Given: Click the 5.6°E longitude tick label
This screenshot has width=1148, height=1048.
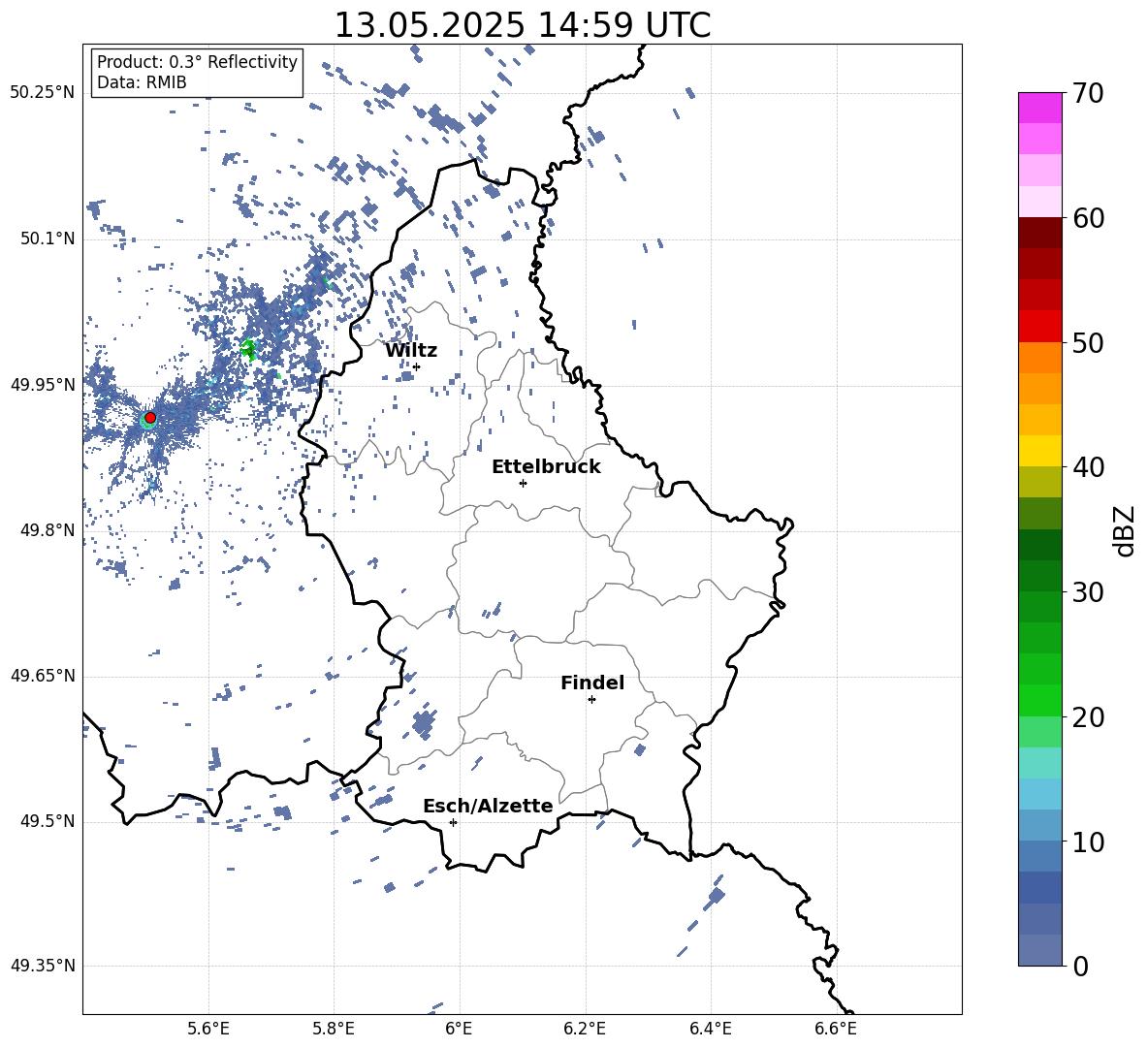Looking at the screenshot, I should (x=208, y=1029).
